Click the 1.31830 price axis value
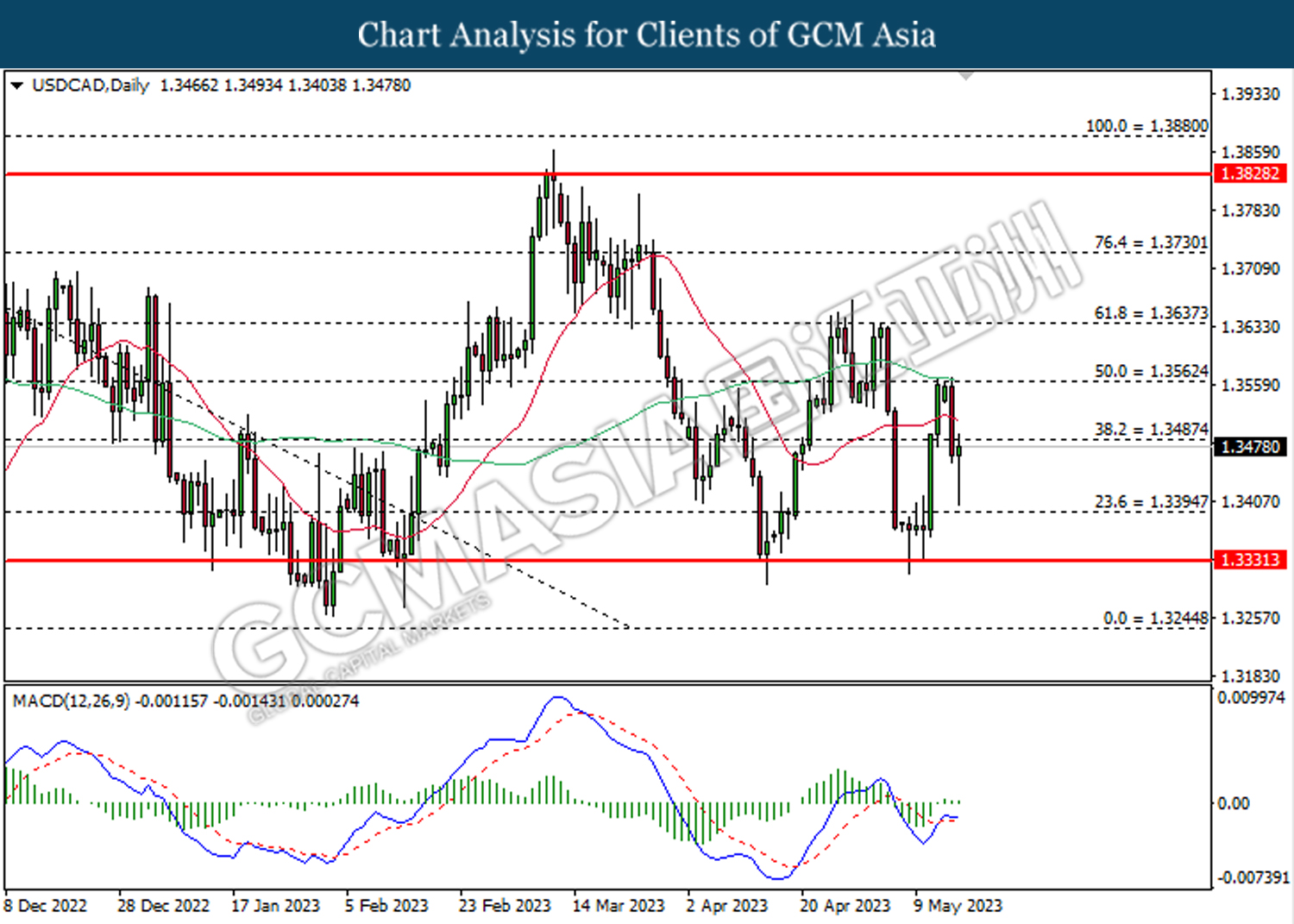 (1250, 676)
